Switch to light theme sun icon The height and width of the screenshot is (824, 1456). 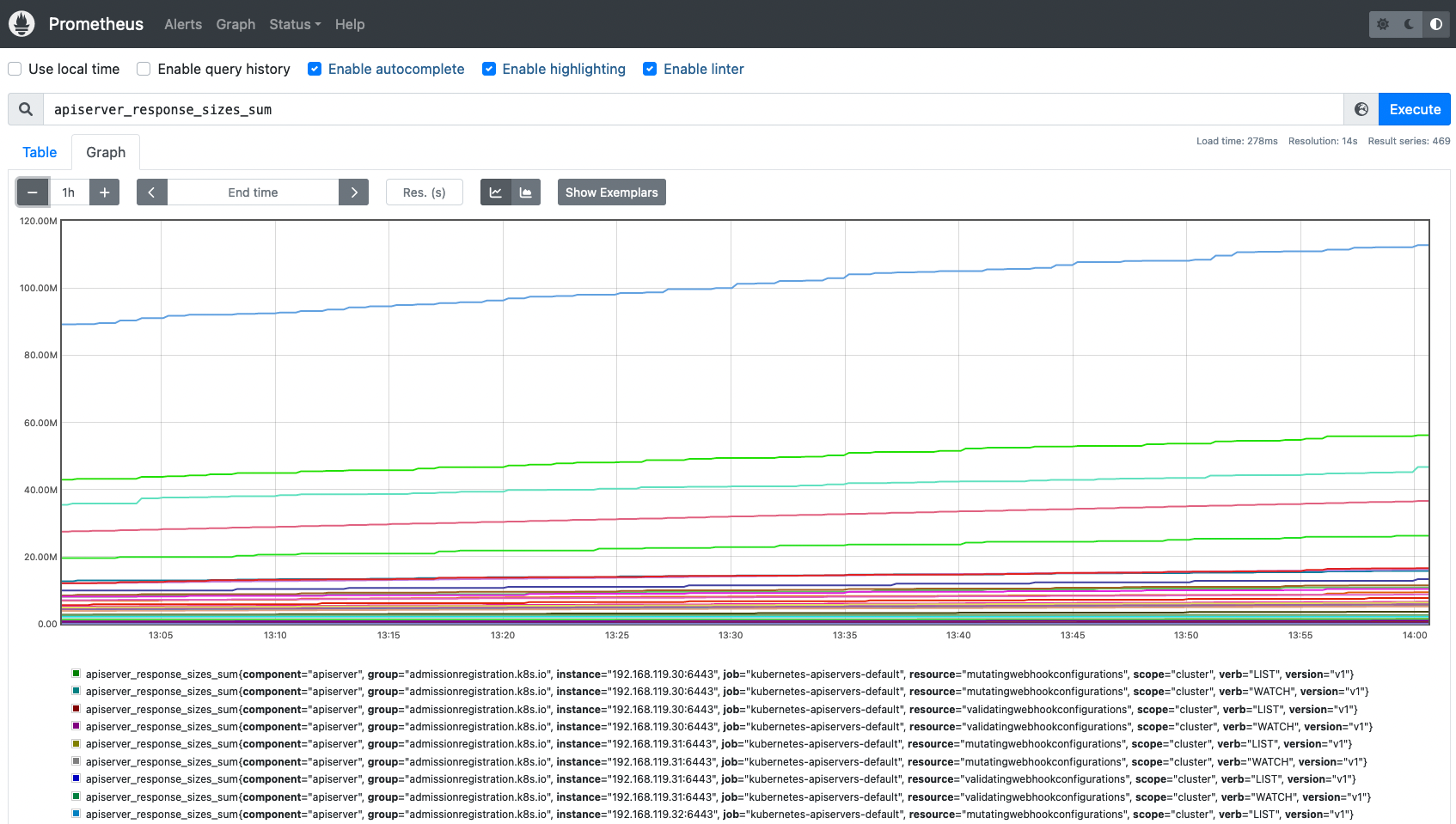click(1383, 24)
